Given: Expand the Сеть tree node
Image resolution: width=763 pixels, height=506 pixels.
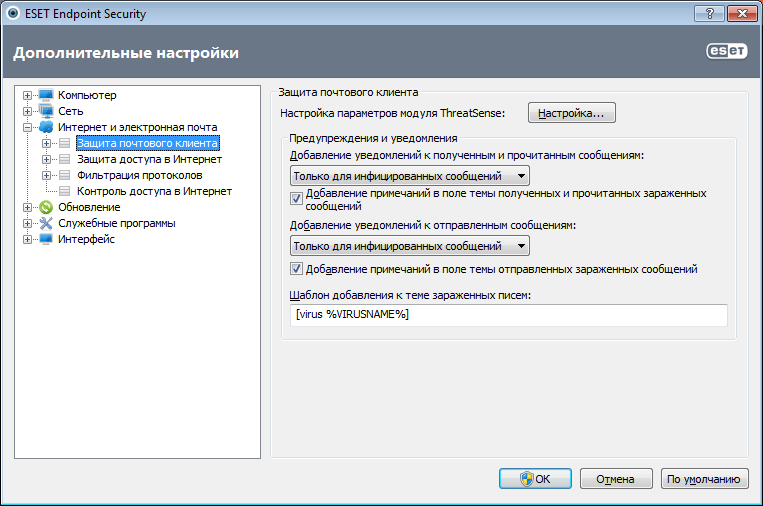Looking at the screenshot, I should click(27, 111).
